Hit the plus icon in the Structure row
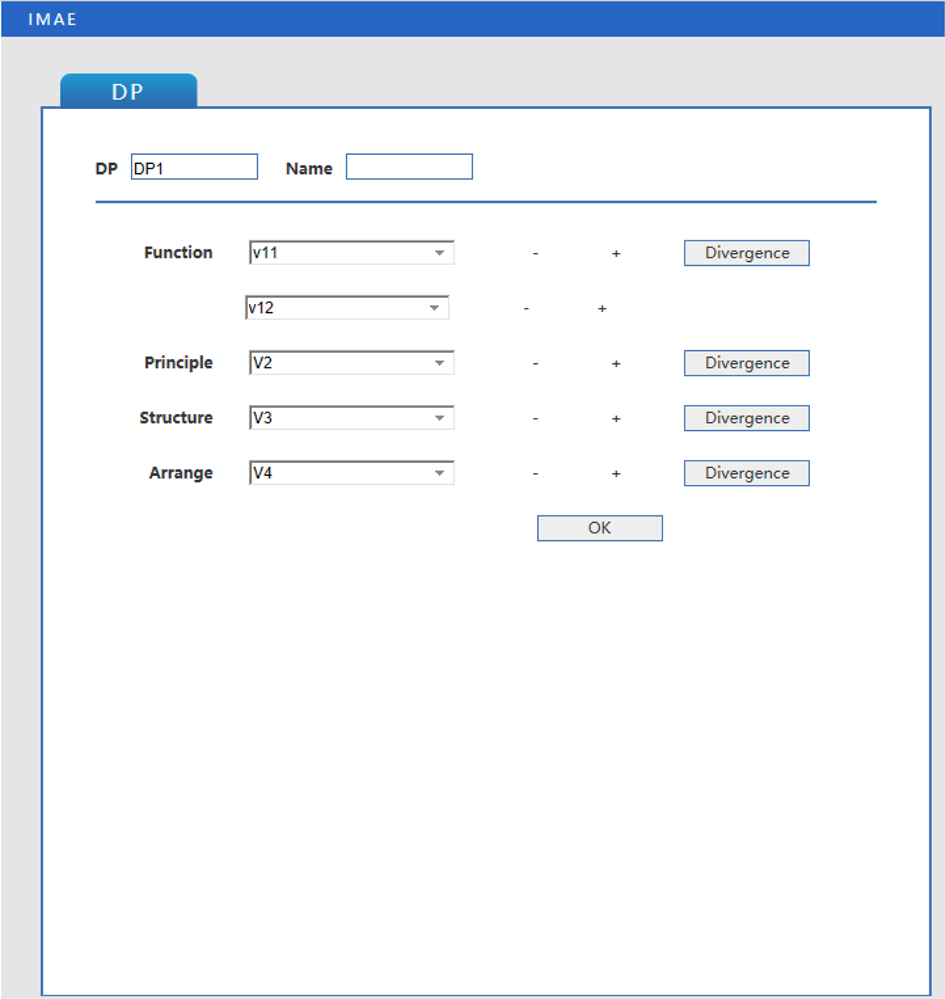Image resolution: width=945 pixels, height=999 pixels. click(x=616, y=419)
